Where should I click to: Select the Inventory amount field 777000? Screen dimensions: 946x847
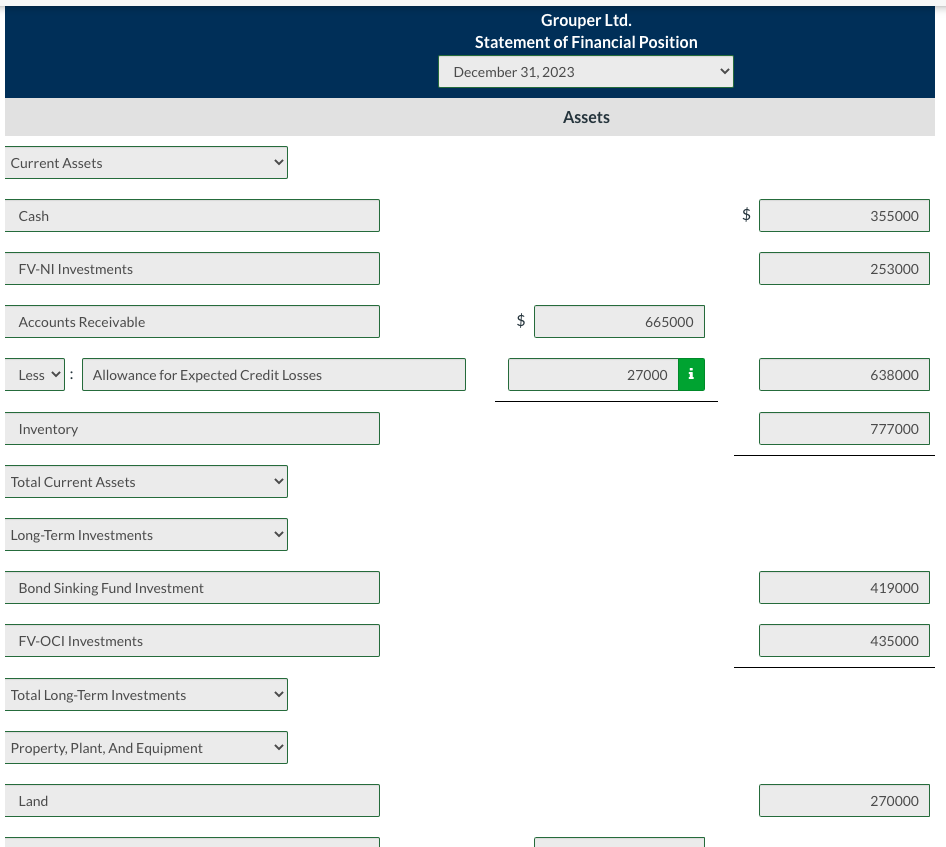844,428
